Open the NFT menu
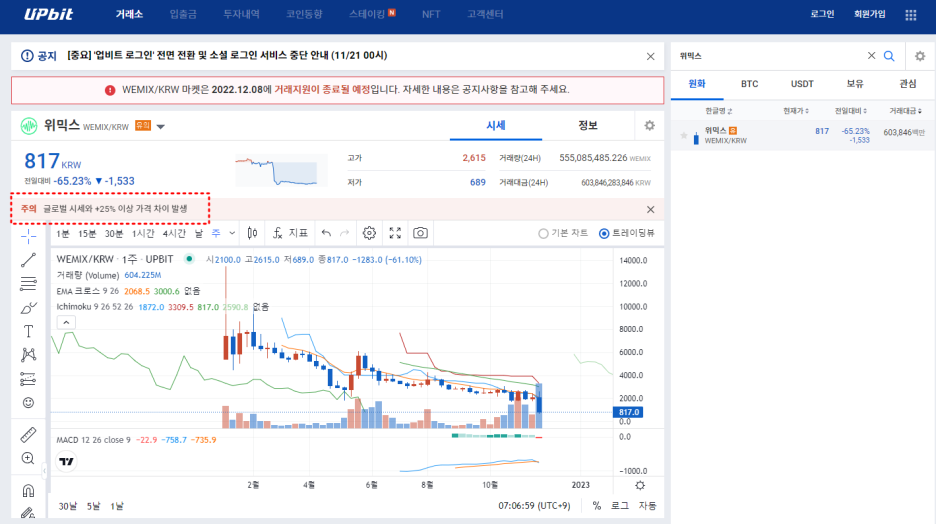Screen dimensions: 936x524 [x=431, y=14]
